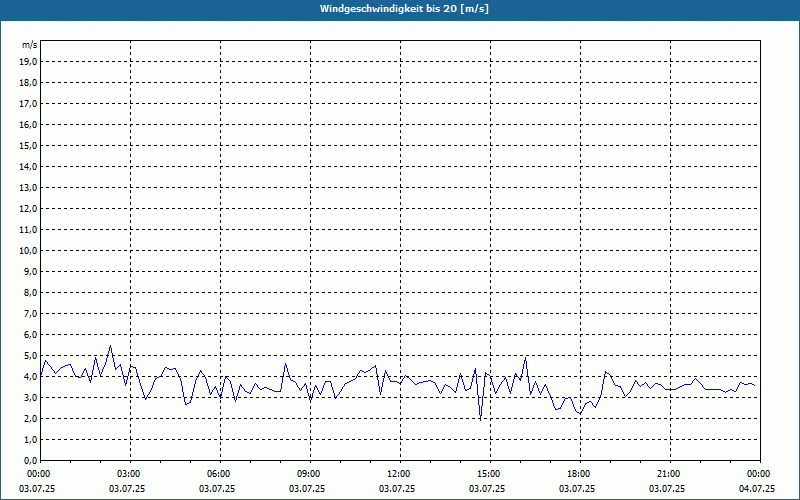This screenshot has height=500, width=800.
Task: Click the 18:00 time label
Action: (577, 474)
